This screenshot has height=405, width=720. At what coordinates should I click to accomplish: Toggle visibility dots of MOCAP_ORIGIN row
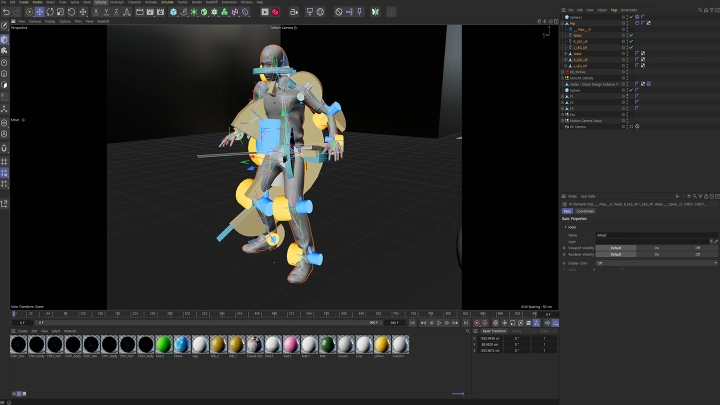(x=627, y=78)
